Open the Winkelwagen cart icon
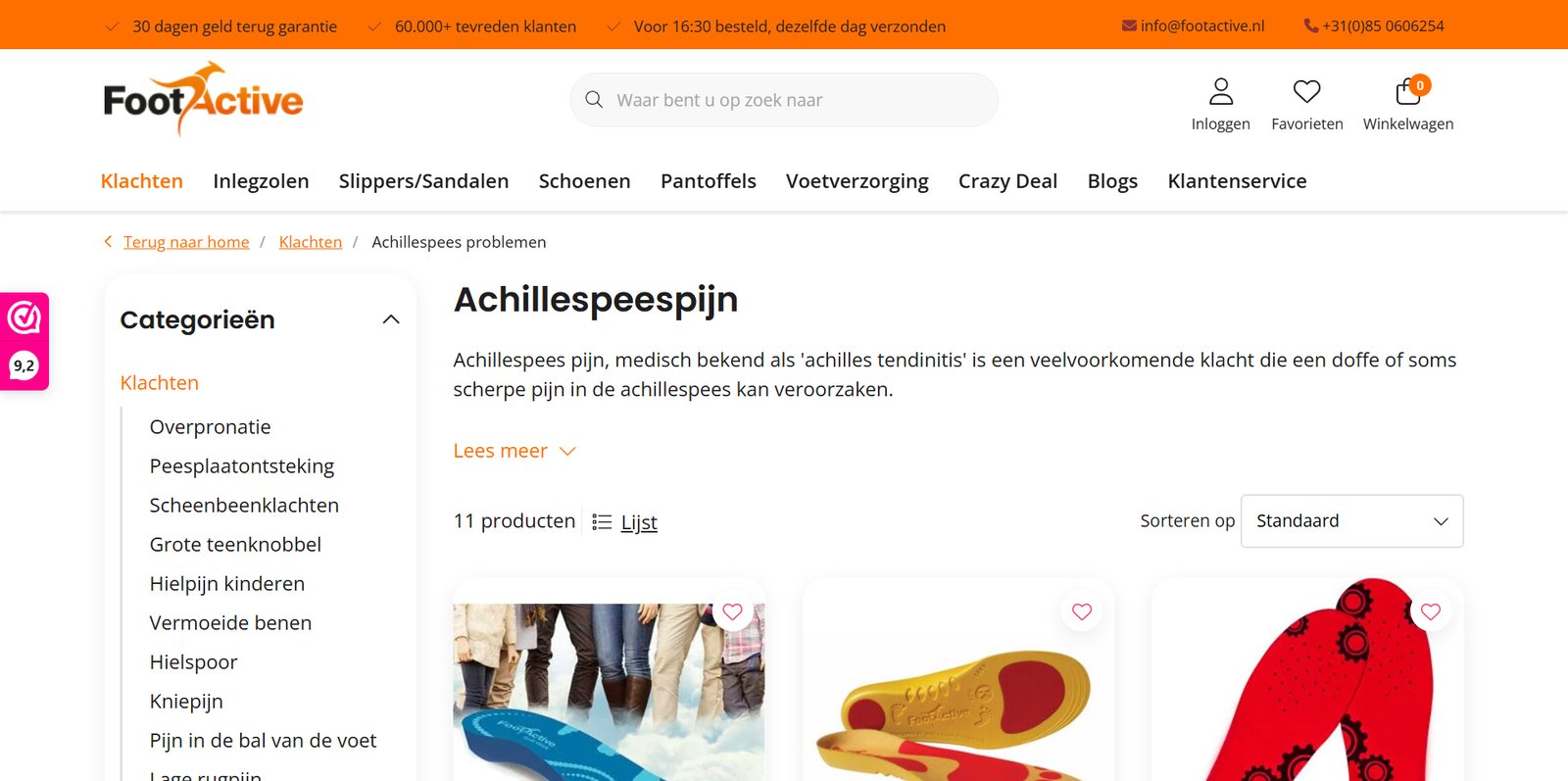 pos(1408,92)
